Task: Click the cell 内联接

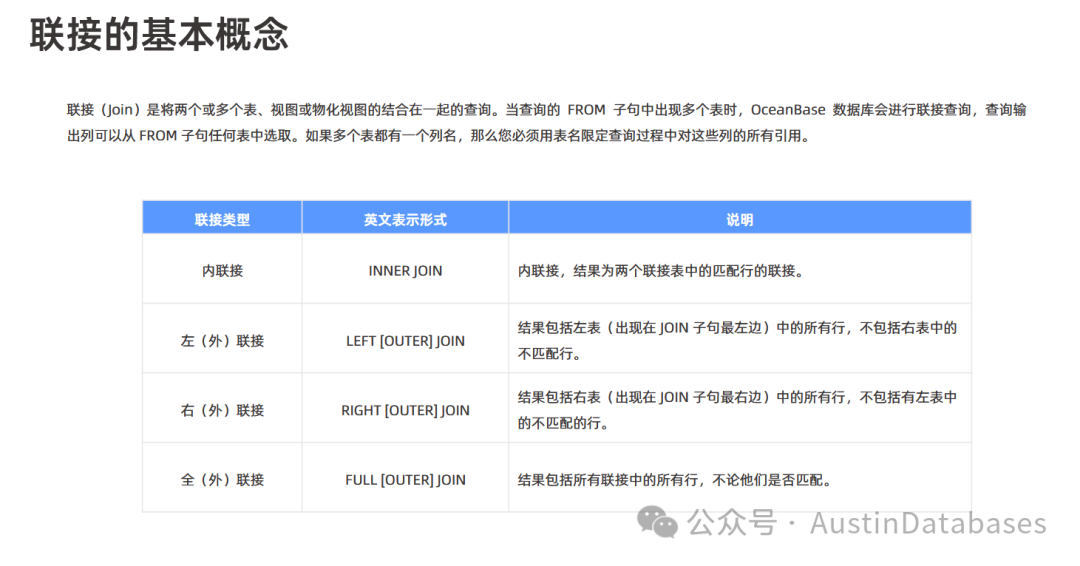Action: click(x=222, y=271)
